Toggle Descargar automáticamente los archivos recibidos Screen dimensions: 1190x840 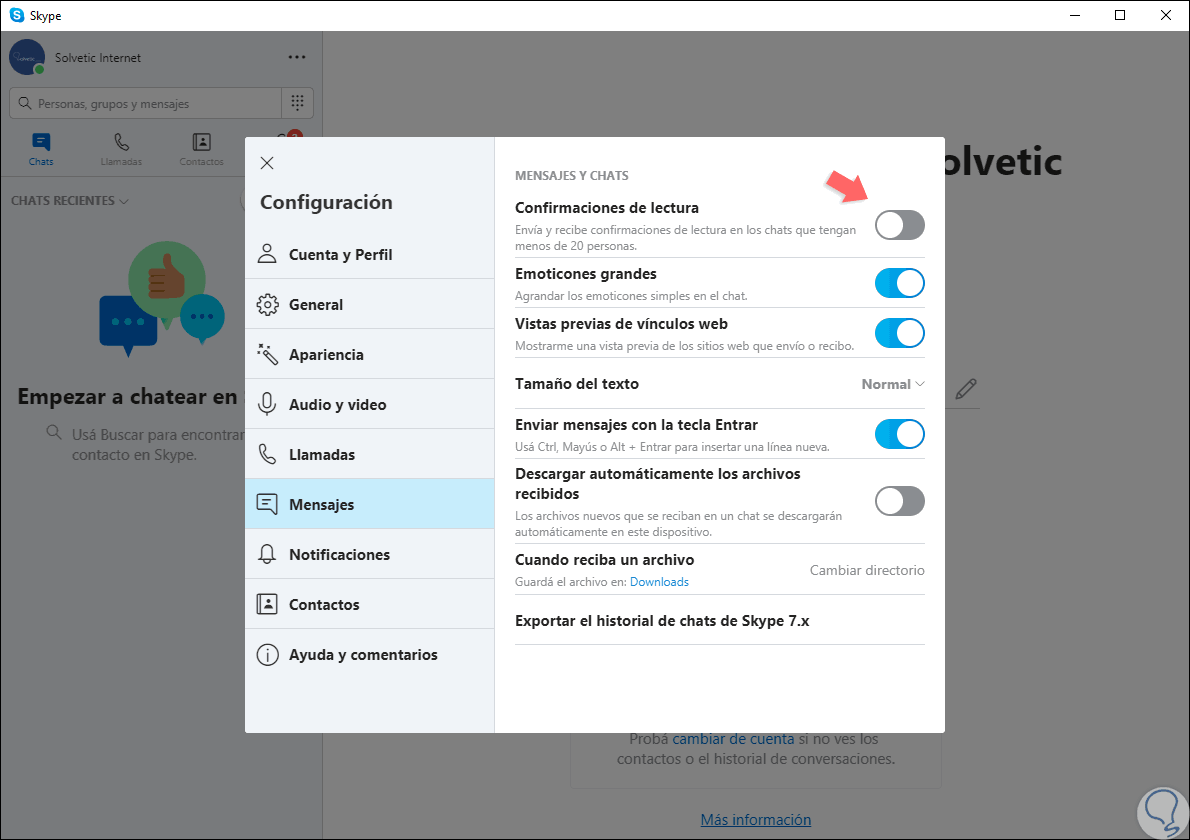(x=899, y=501)
